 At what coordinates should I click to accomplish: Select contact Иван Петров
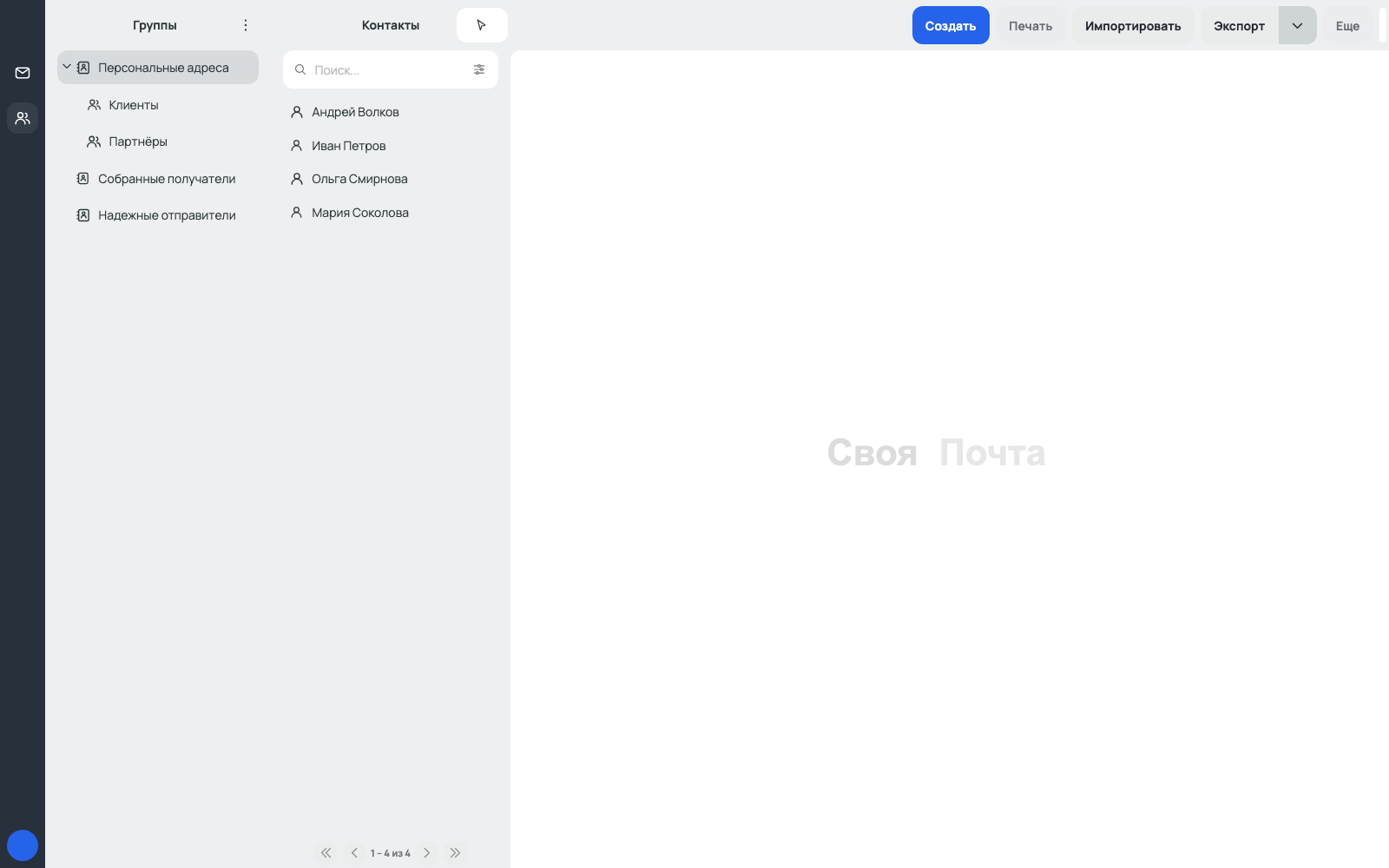(391, 146)
